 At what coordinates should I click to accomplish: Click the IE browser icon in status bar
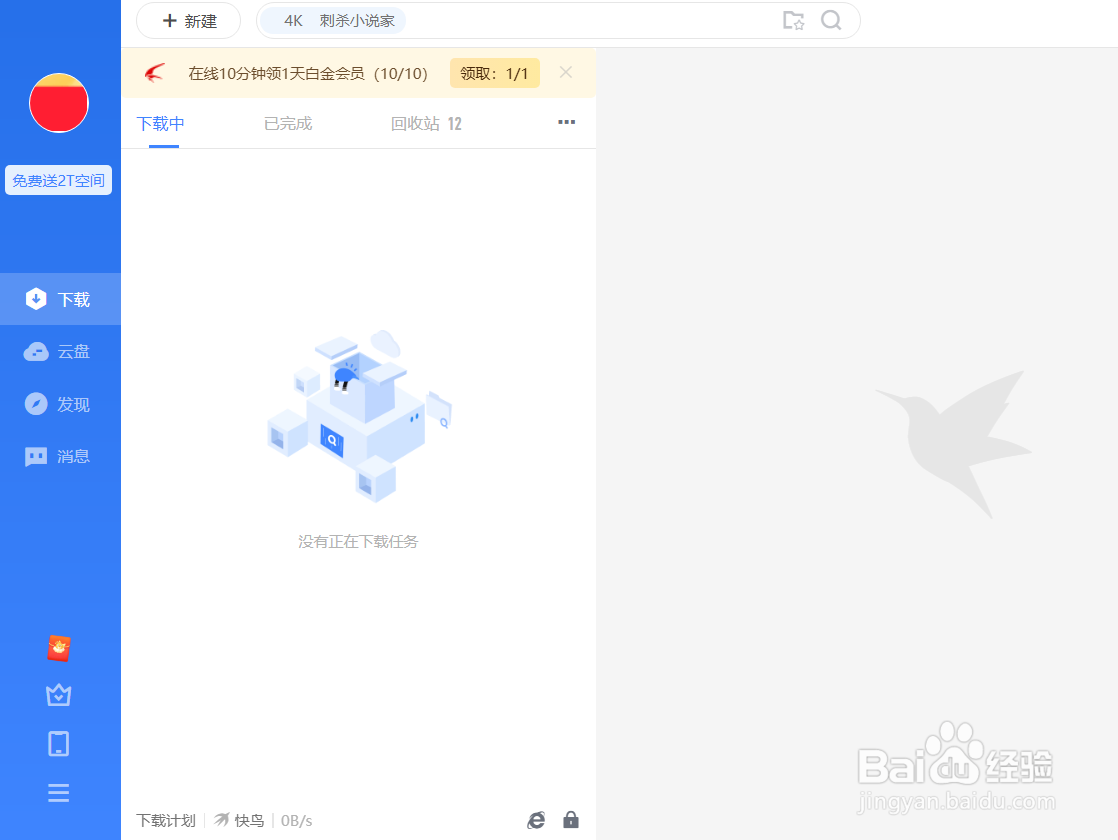pos(536,819)
